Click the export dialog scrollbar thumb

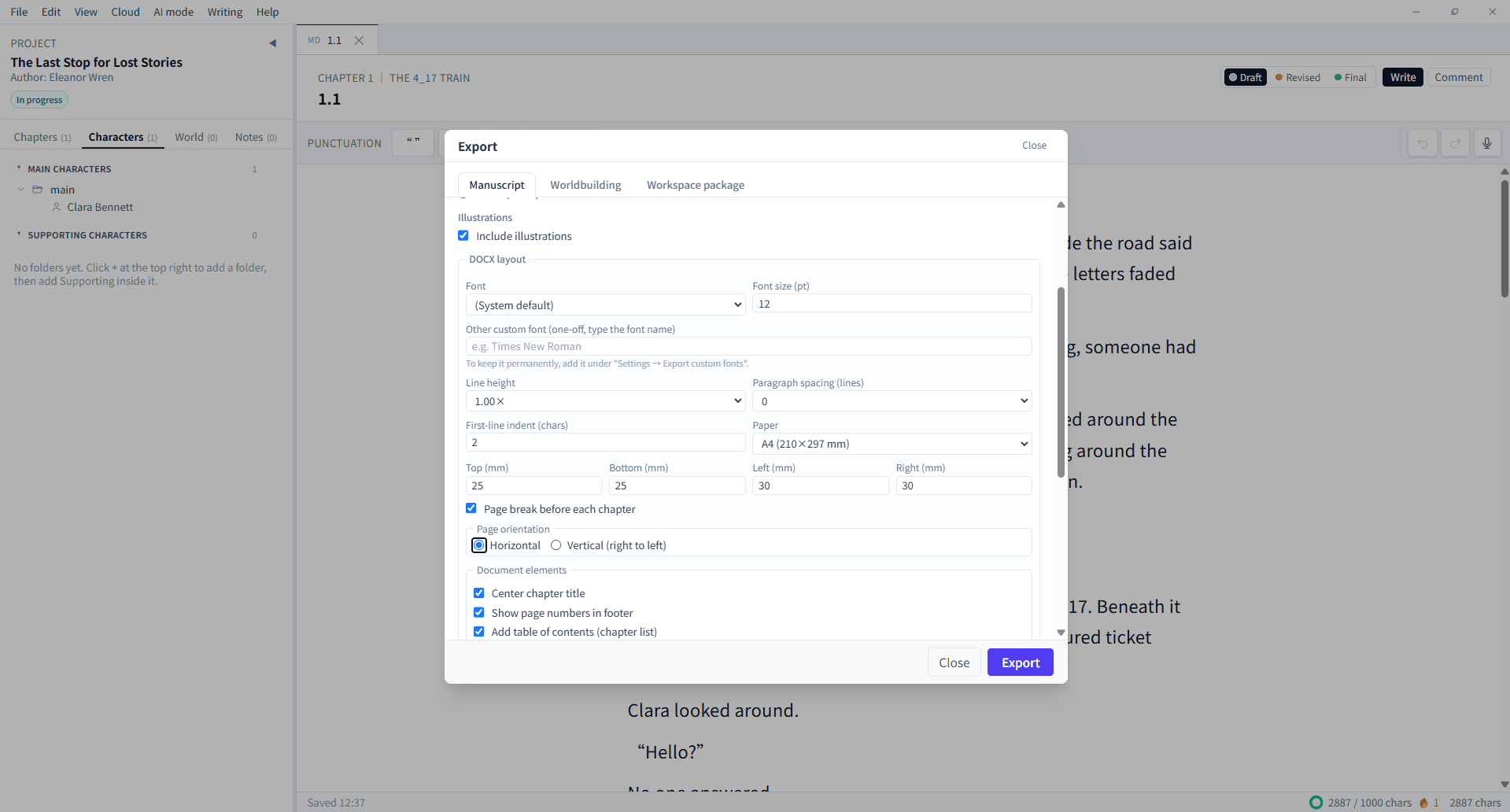click(1061, 382)
